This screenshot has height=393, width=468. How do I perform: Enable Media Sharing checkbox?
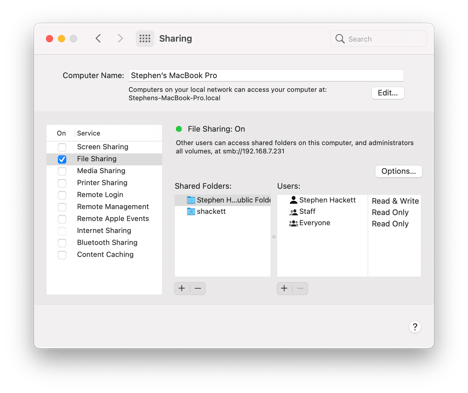click(x=62, y=171)
